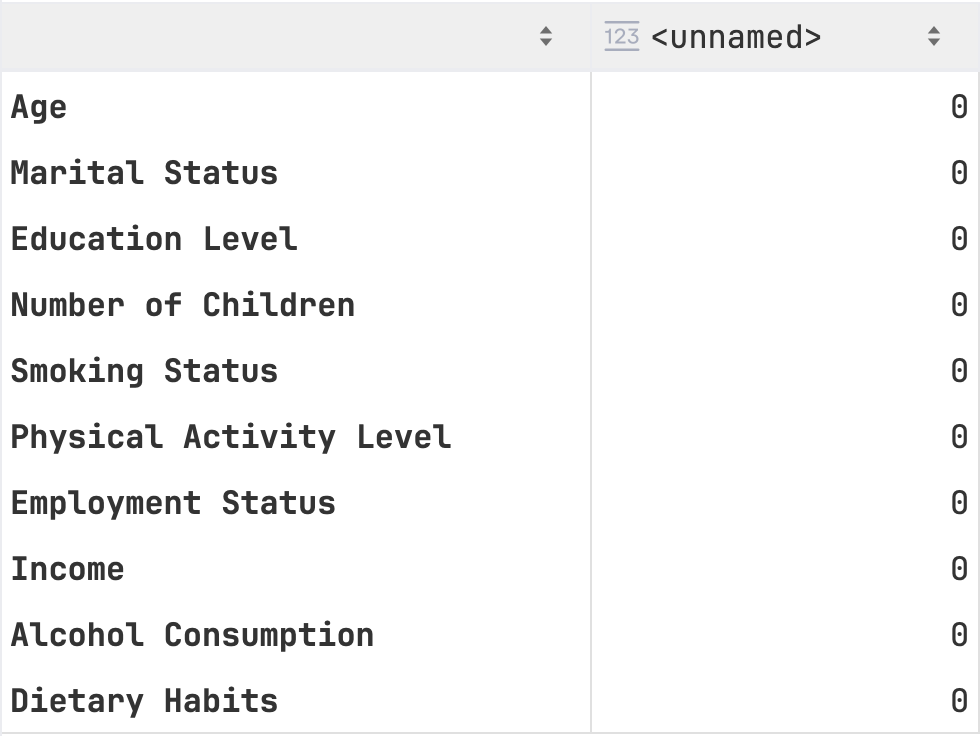Click the Education Level row label
Screen dimensions: 980x736
click(x=154, y=239)
